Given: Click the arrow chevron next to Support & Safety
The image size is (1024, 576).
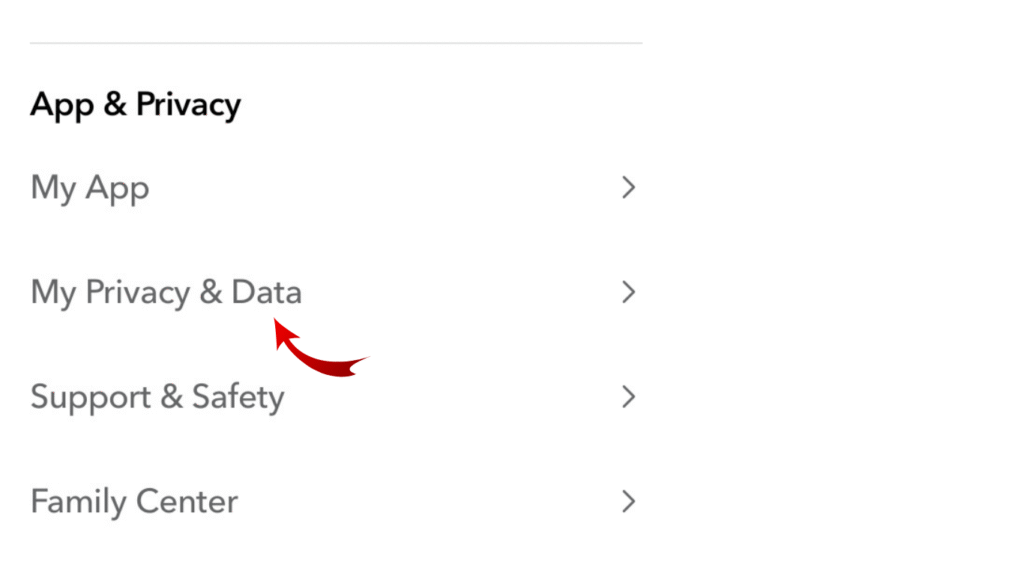Looking at the screenshot, I should (628, 397).
